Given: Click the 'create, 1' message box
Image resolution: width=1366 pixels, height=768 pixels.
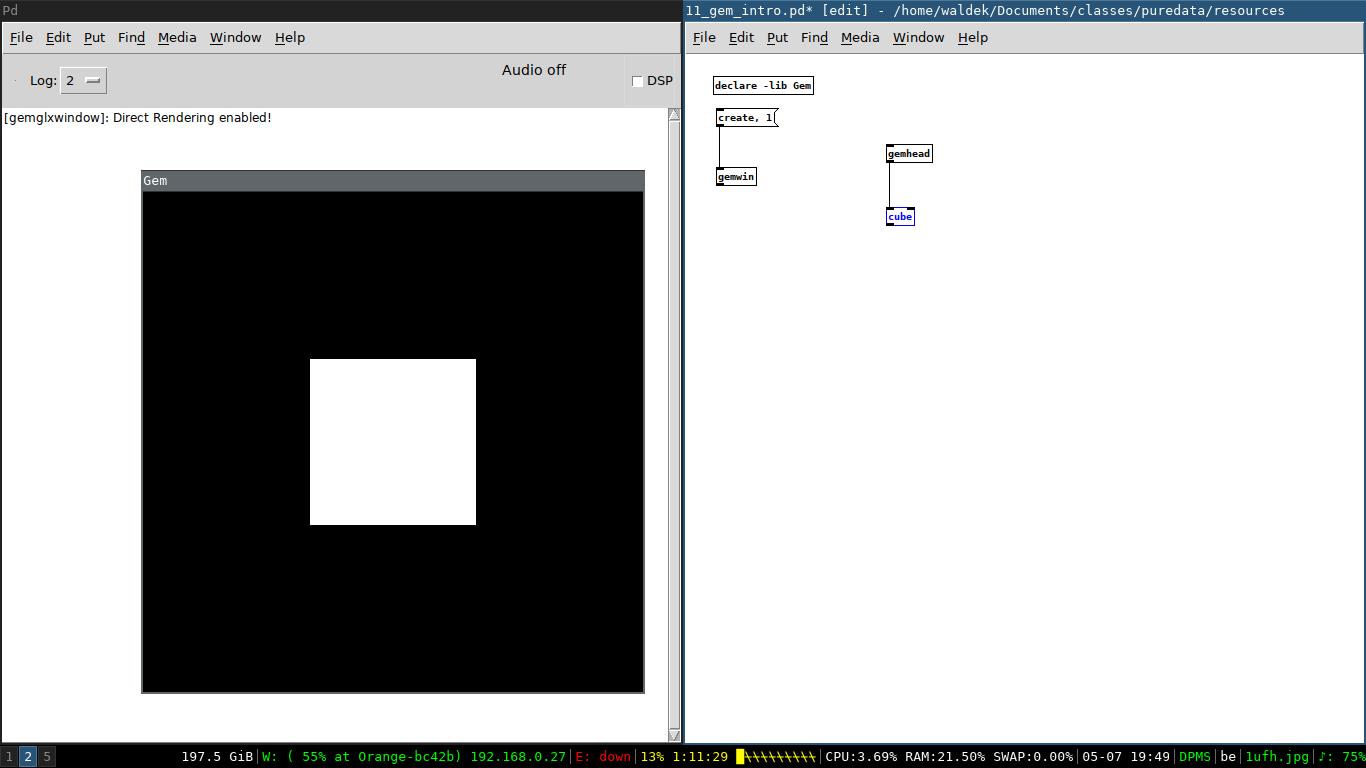Looking at the screenshot, I should click(747, 118).
